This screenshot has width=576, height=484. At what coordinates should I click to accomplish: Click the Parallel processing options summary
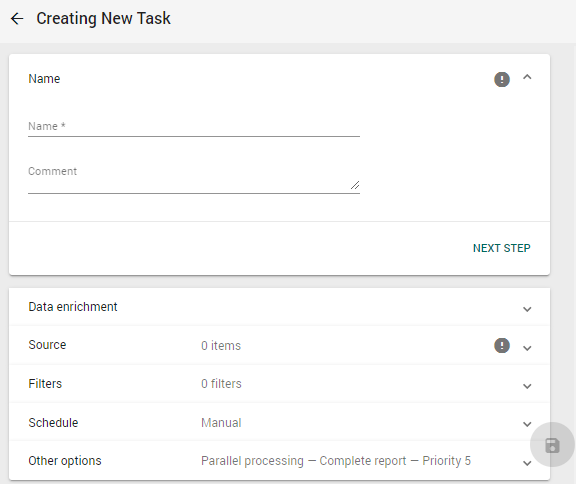[336, 461]
